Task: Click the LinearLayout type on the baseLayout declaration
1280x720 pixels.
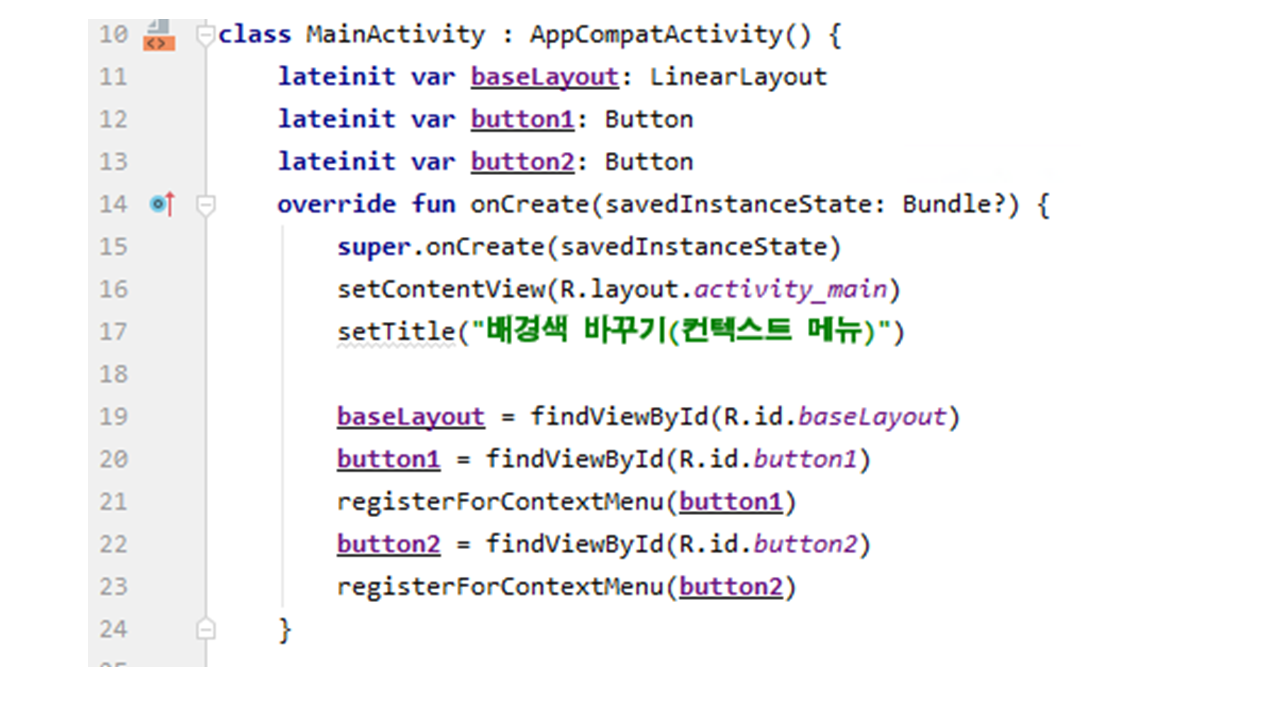Action: 738,77
